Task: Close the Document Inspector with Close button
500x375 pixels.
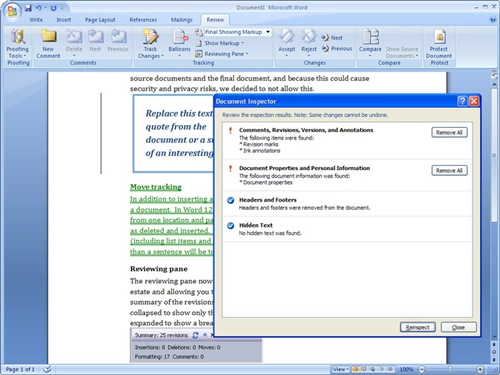Action: click(458, 327)
